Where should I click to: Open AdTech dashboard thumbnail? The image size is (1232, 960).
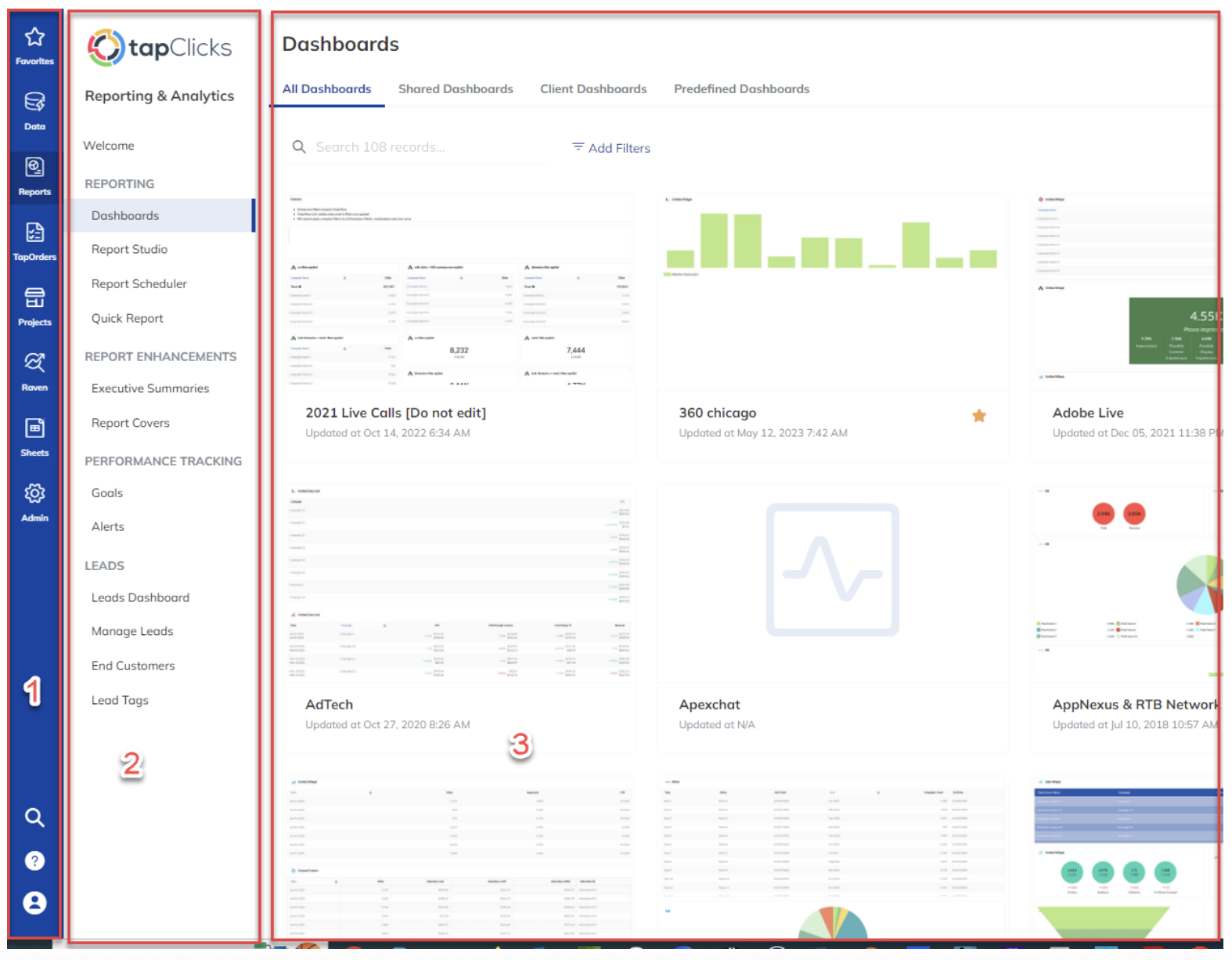459,583
